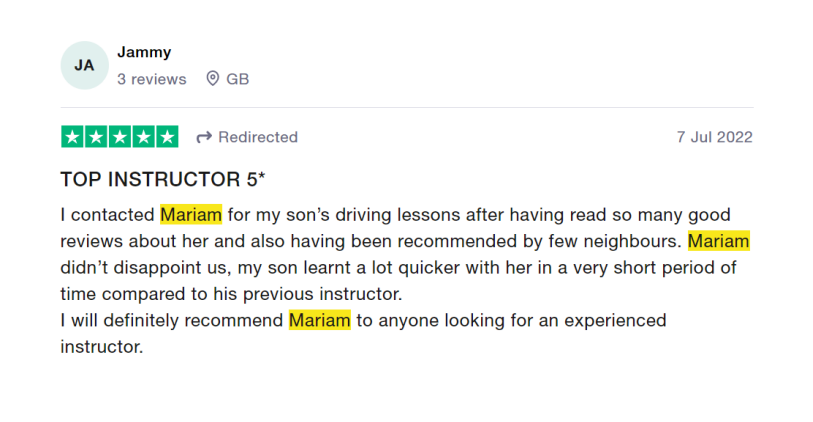Click the fourth green rating star
This screenshot has width=813, height=422.
pyautogui.click(x=144, y=137)
